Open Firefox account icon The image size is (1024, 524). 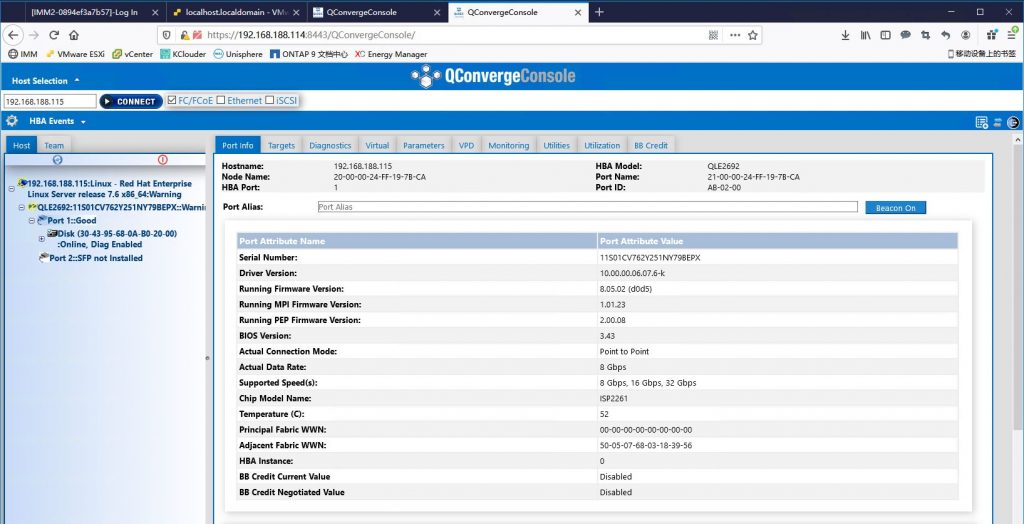[965, 35]
